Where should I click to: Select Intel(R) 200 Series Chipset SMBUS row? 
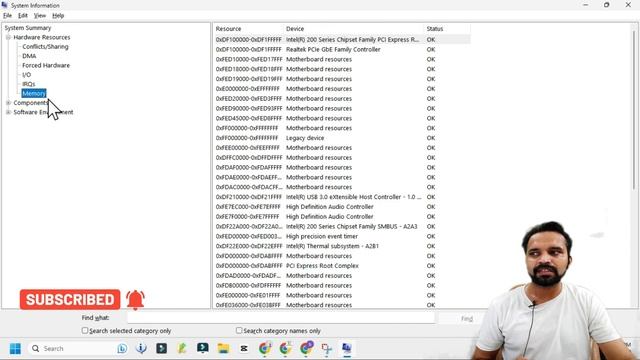[x=342, y=227]
